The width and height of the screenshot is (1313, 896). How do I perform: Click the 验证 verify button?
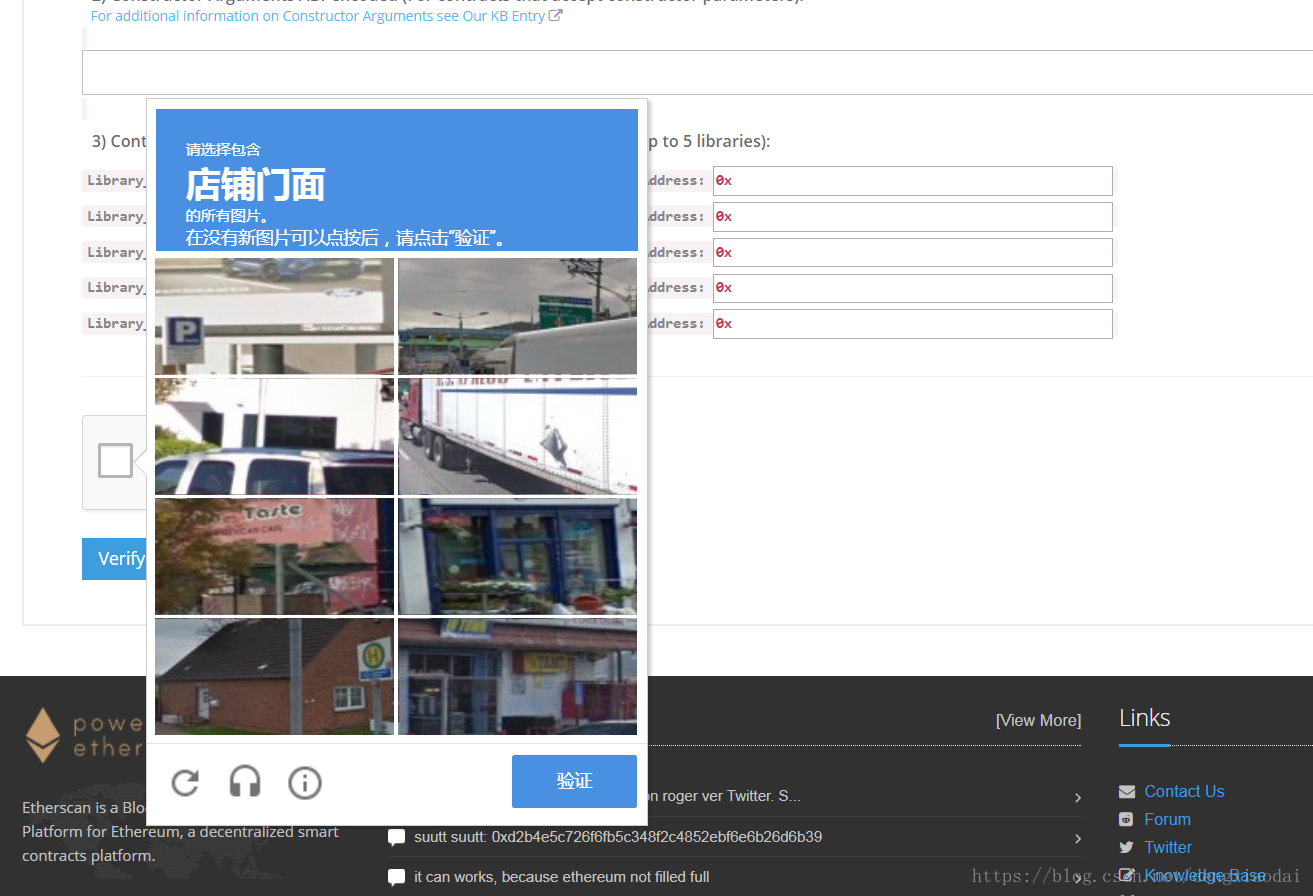tap(574, 781)
